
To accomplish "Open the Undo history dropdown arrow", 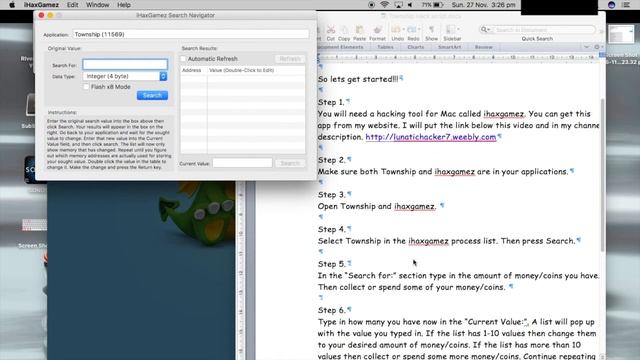I will [x=403, y=29].
